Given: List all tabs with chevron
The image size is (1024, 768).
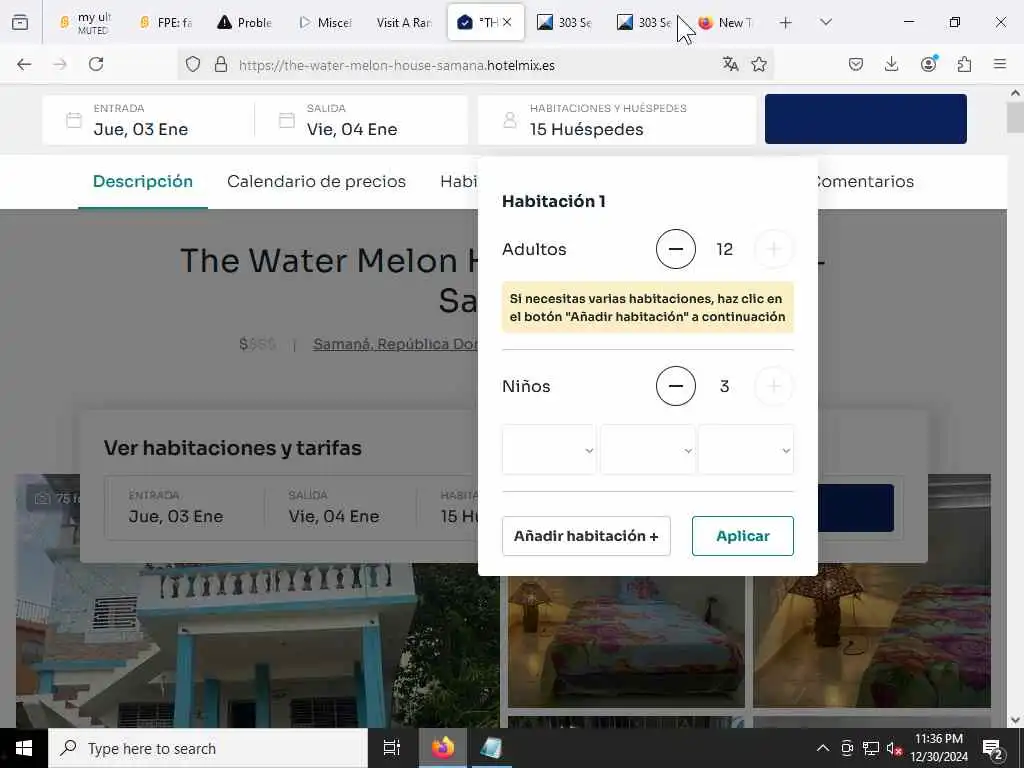Looking at the screenshot, I should [825, 22].
